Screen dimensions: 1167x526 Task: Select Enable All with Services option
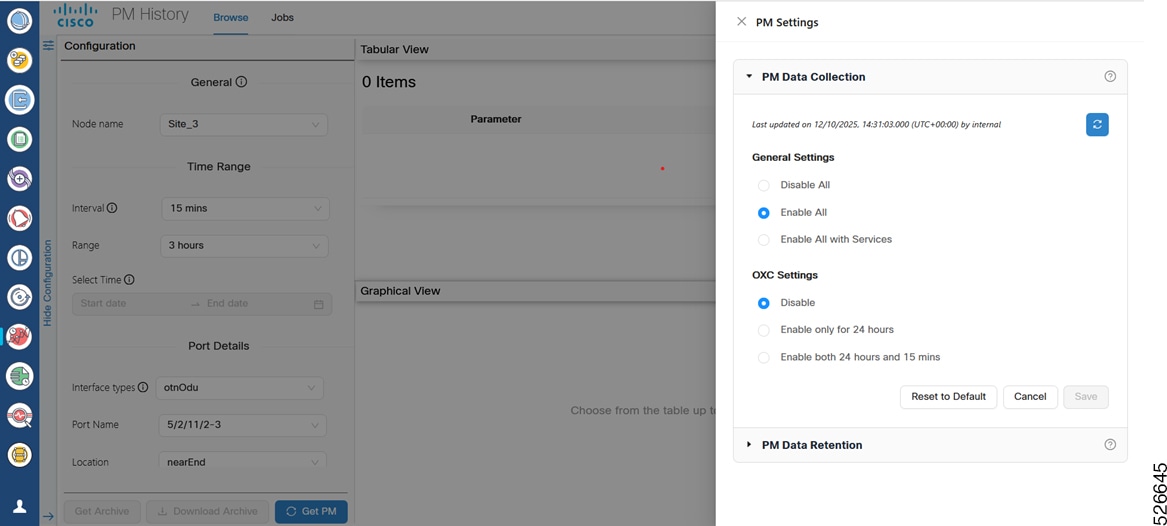click(763, 240)
